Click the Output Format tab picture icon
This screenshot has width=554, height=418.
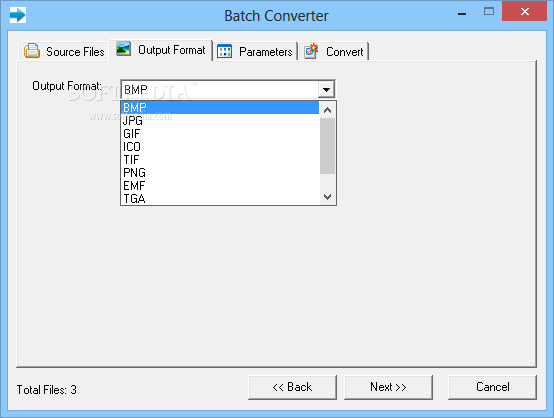(x=123, y=48)
